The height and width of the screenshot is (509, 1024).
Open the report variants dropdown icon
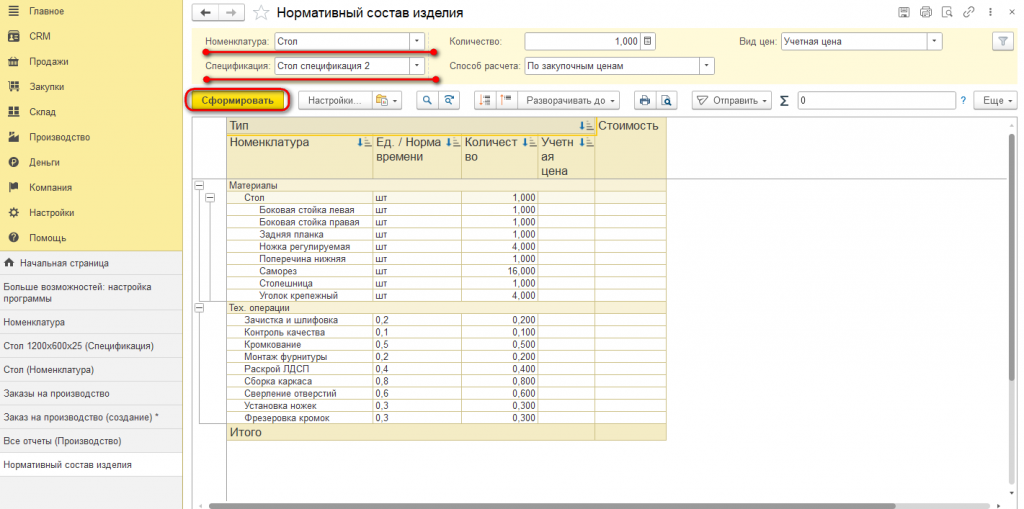(x=386, y=101)
